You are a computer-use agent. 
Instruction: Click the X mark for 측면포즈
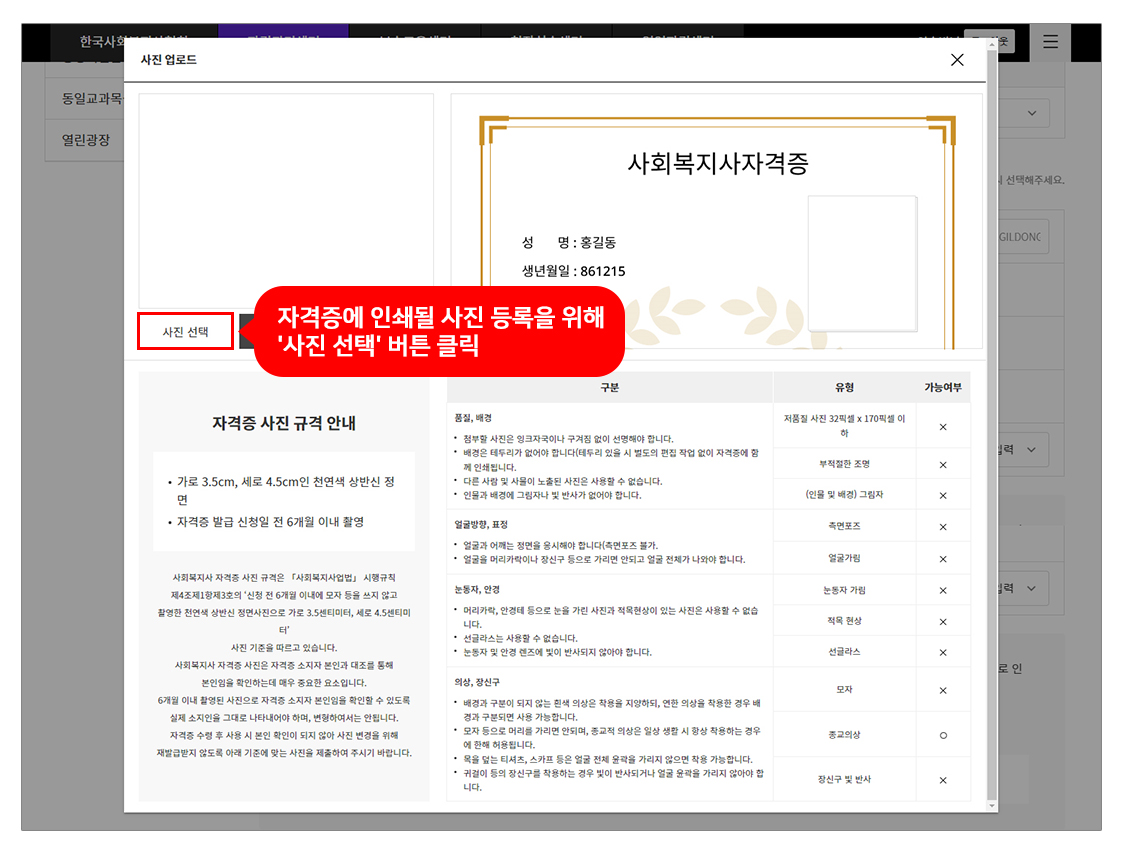coord(942,527)
